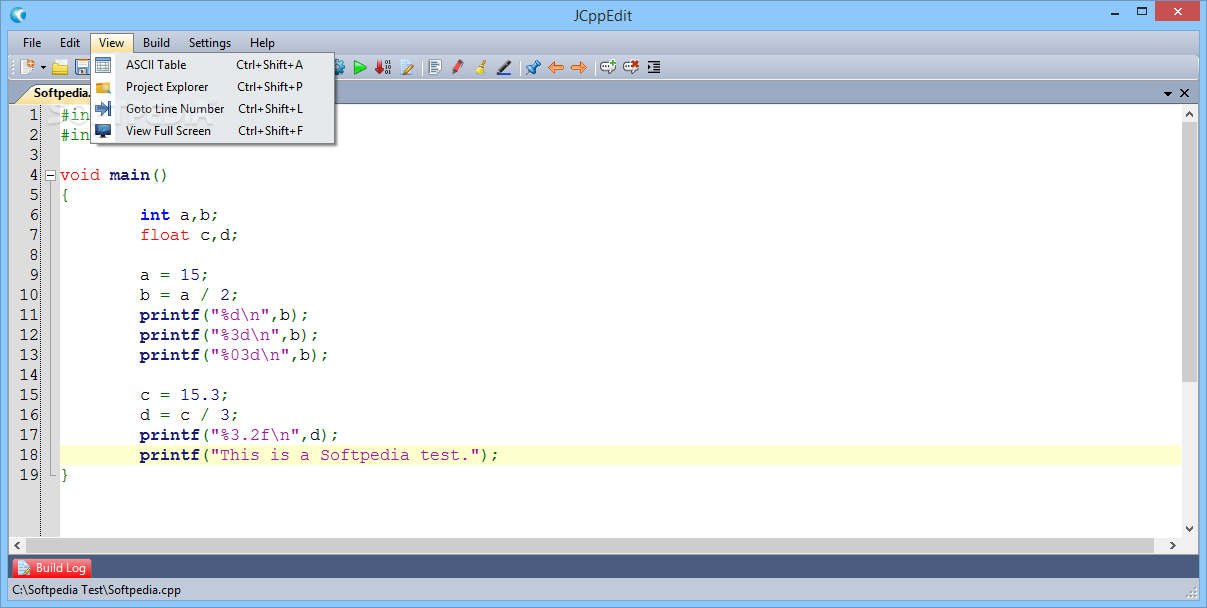
Task: Open the tab list dropdown arrow
Action: tap(1167, 93)
